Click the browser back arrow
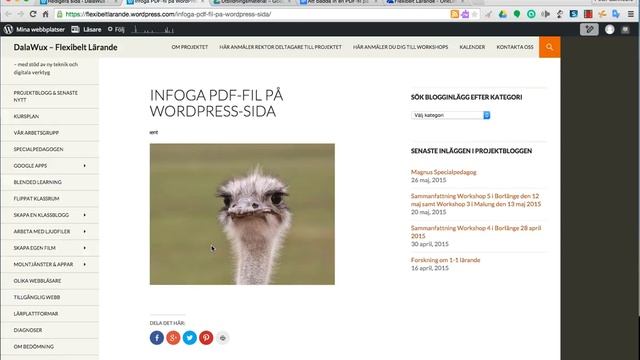 click(x=8, y=14)
